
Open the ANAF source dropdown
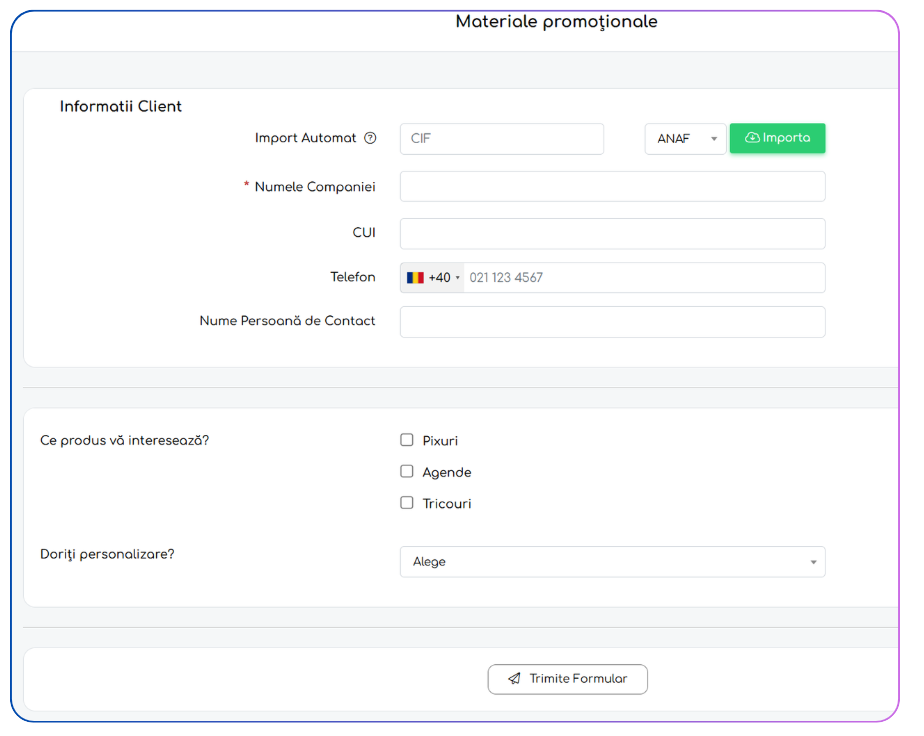pos(685,139)
